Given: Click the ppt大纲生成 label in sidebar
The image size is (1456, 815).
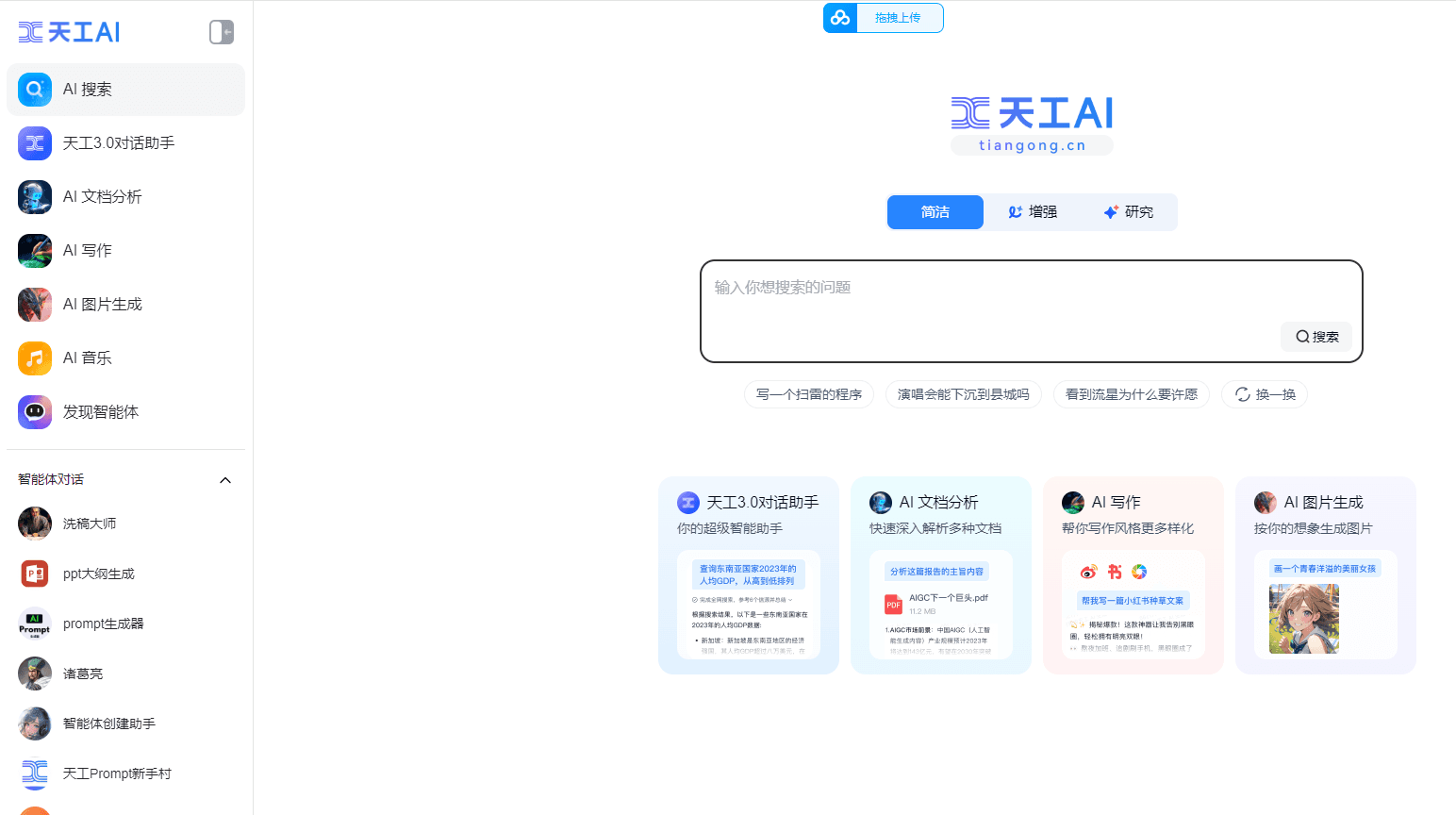Looking at the screenshot, I should (x=99, y=574).
